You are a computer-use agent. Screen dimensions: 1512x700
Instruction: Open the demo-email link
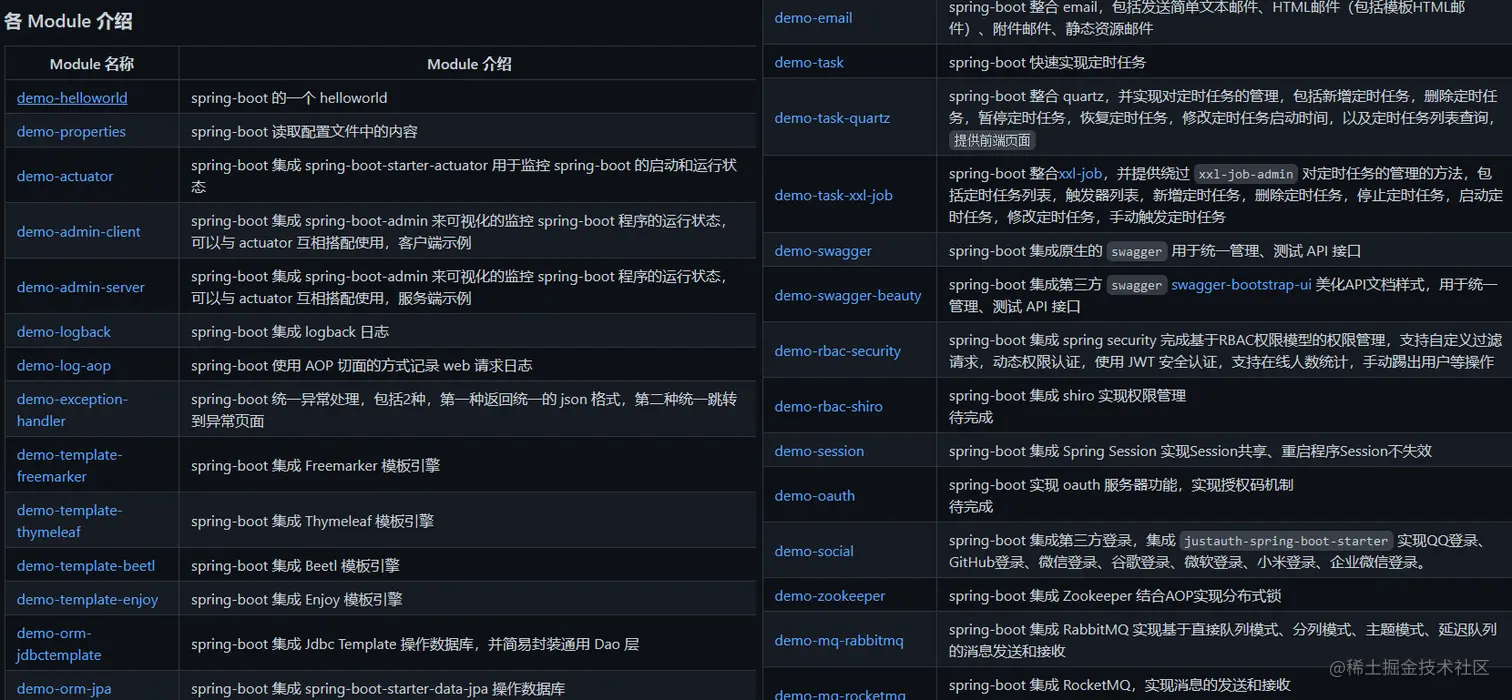(x=814, y=18)
